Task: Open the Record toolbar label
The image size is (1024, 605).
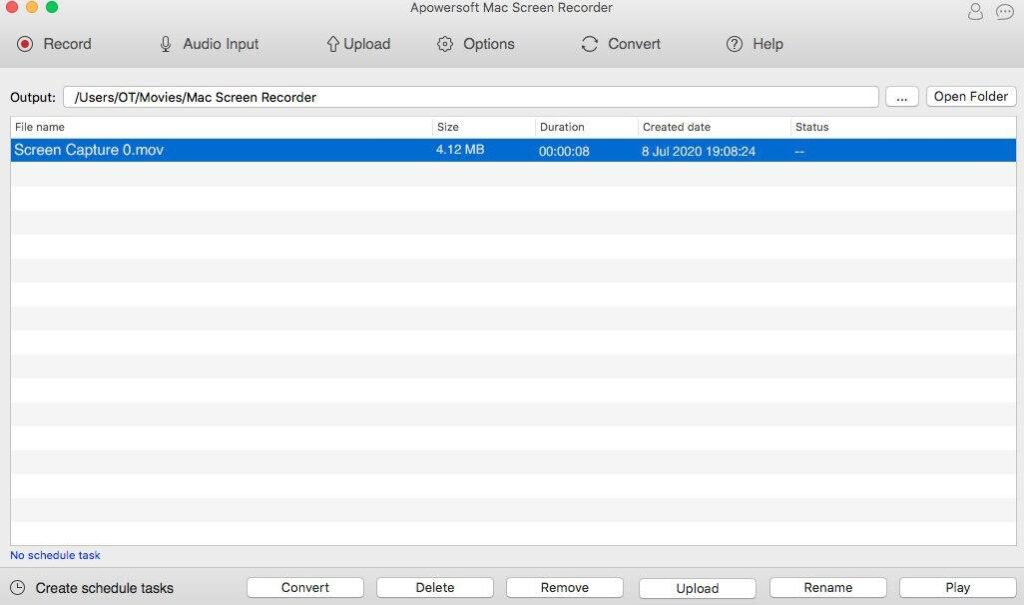Action: pos(67,44)
